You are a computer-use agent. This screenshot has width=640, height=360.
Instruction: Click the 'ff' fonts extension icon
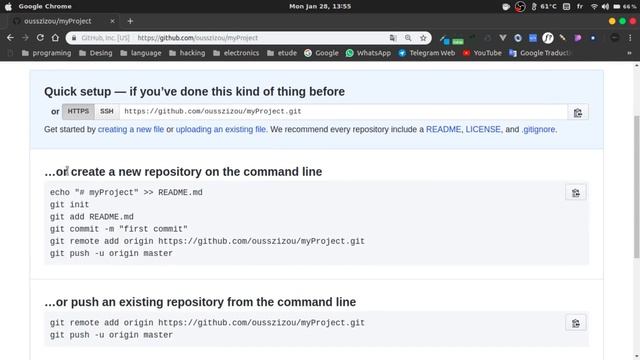[548, 38]
